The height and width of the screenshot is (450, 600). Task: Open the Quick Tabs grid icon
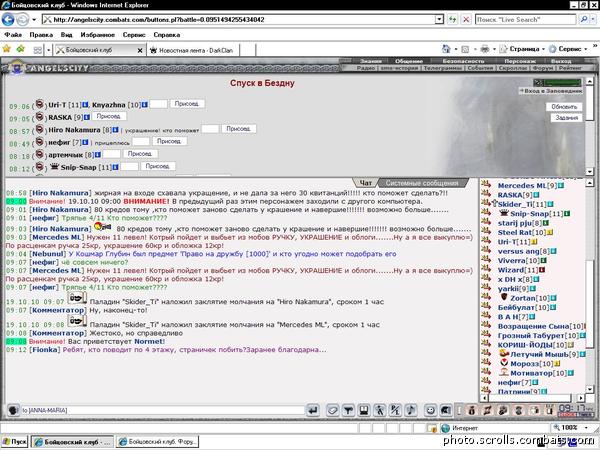tap(38, 50)
